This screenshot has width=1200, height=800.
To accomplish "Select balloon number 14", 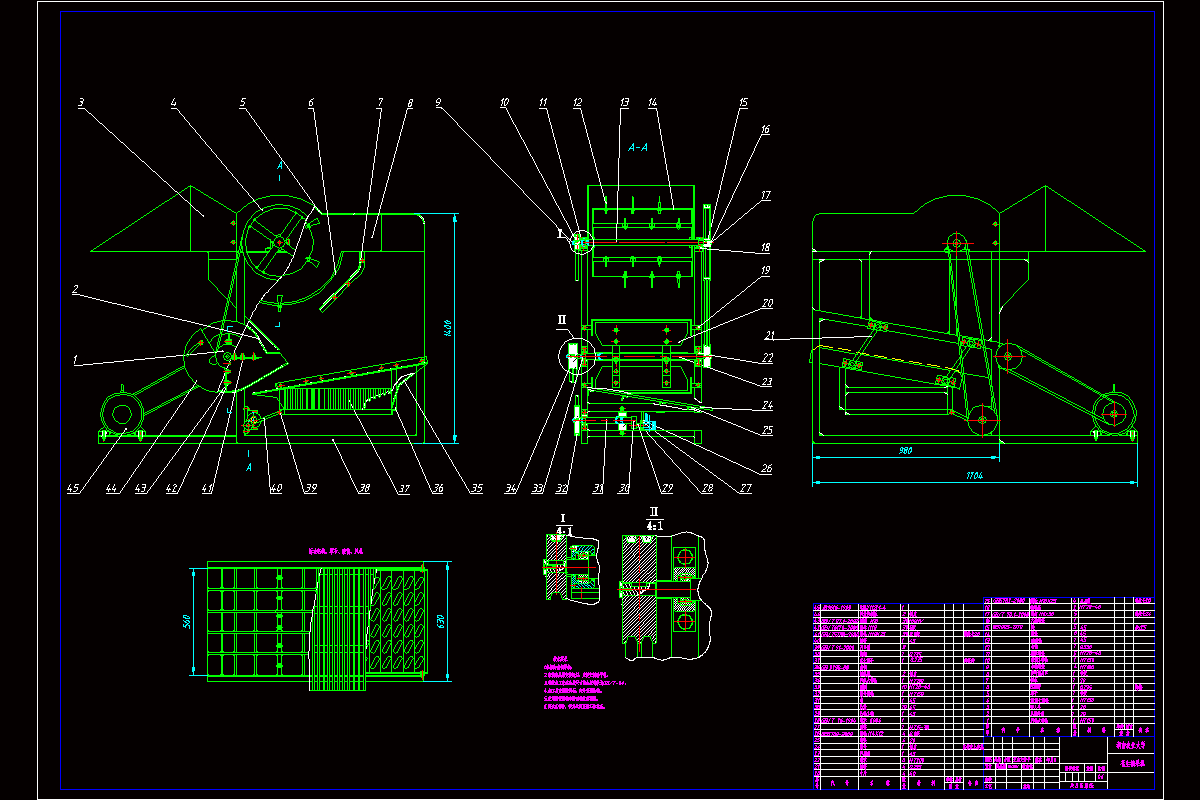I will (652, 101).
